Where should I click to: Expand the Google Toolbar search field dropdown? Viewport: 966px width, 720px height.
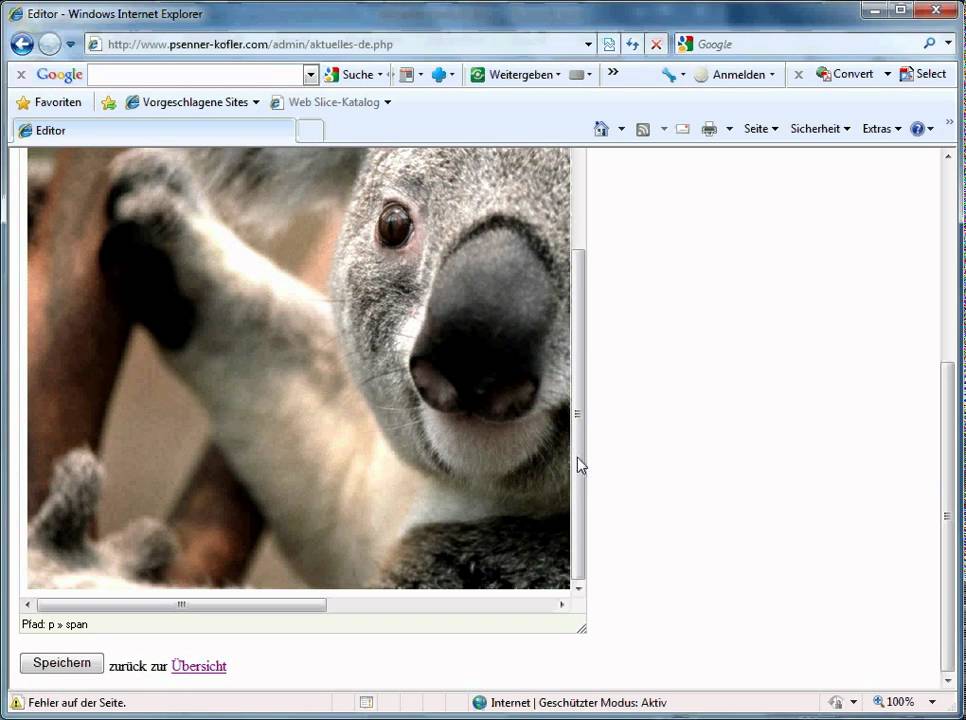311,75
